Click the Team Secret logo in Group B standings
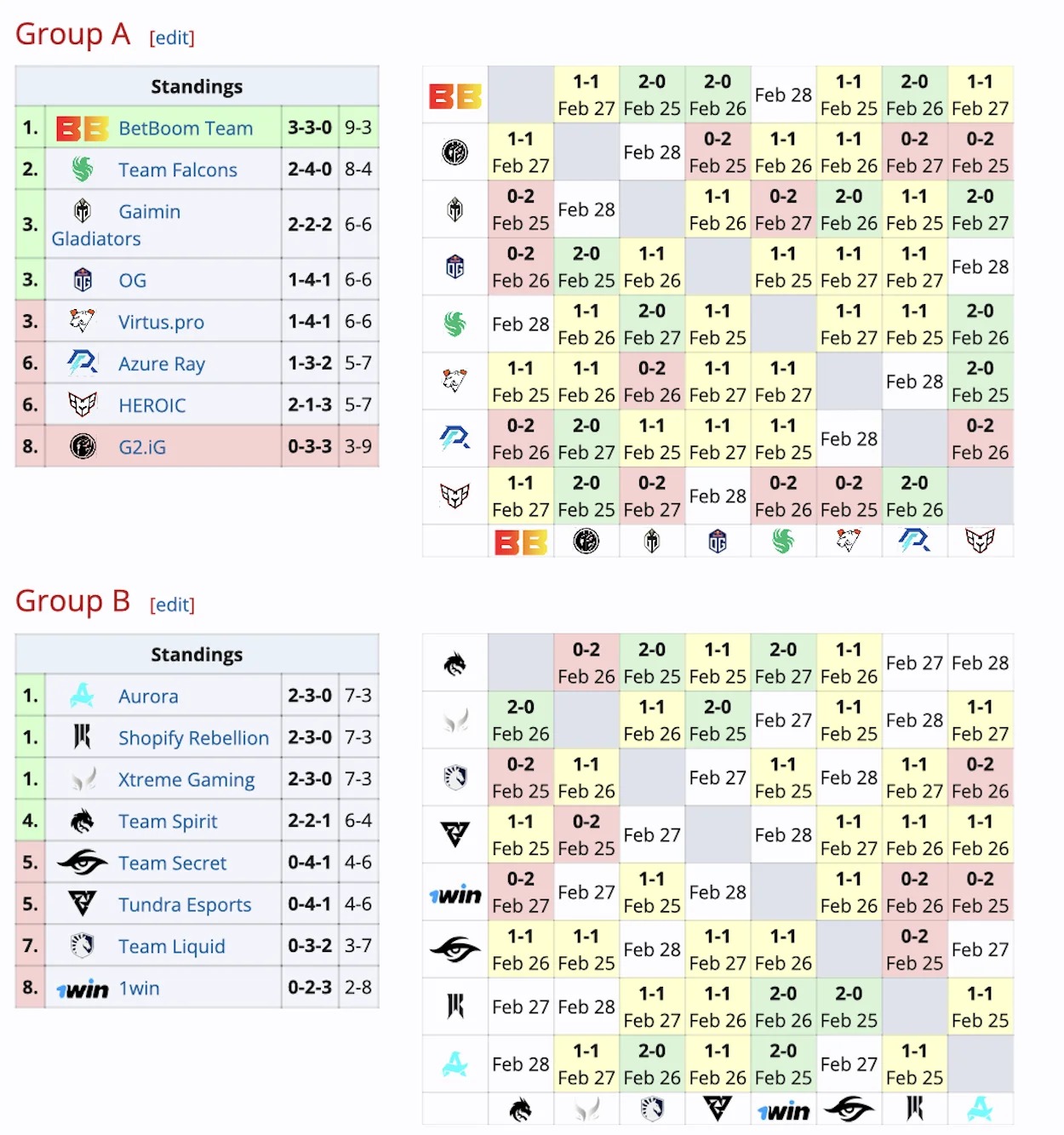 coord(82,863)
